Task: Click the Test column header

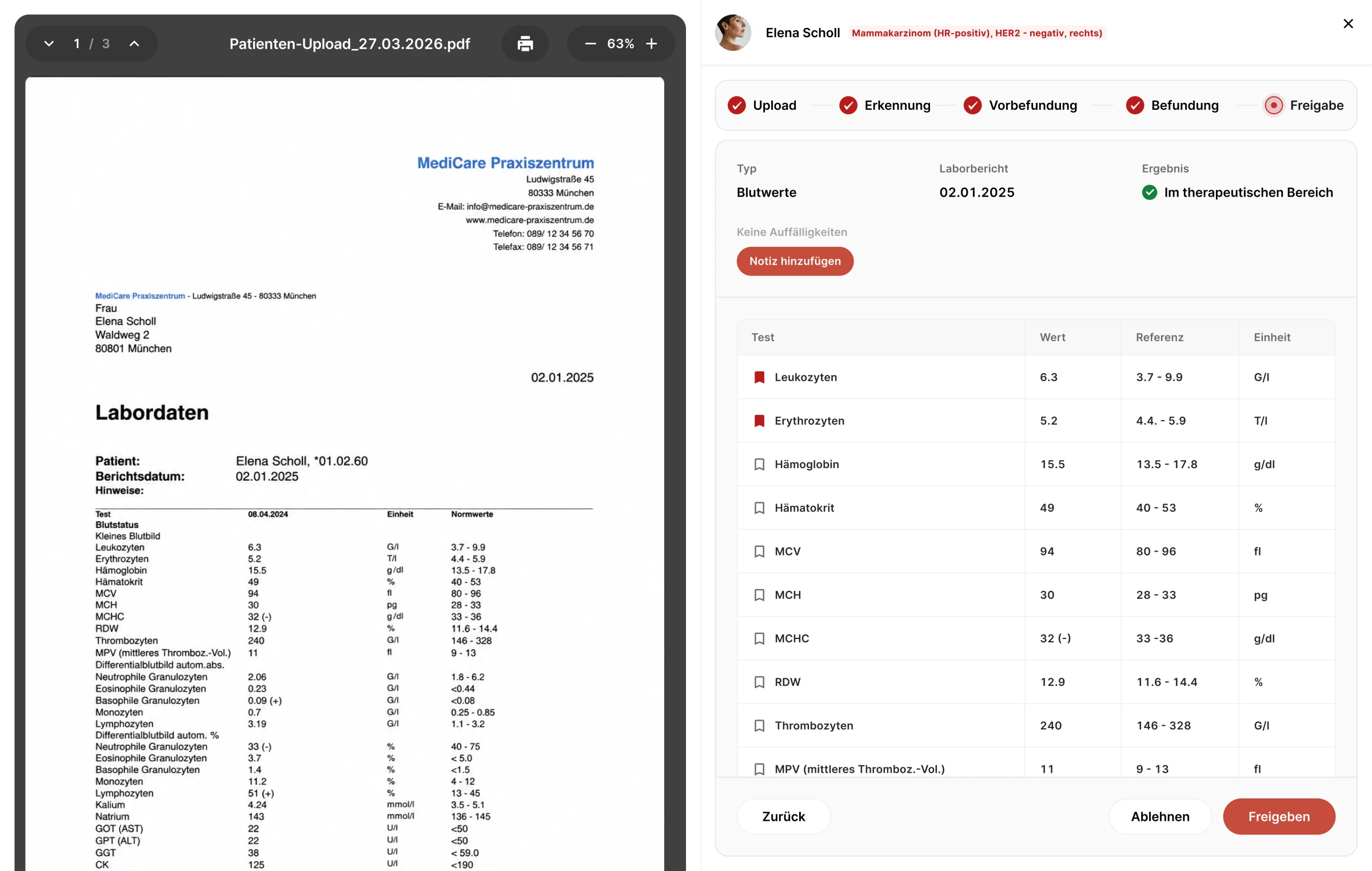Action: point(763,337)
